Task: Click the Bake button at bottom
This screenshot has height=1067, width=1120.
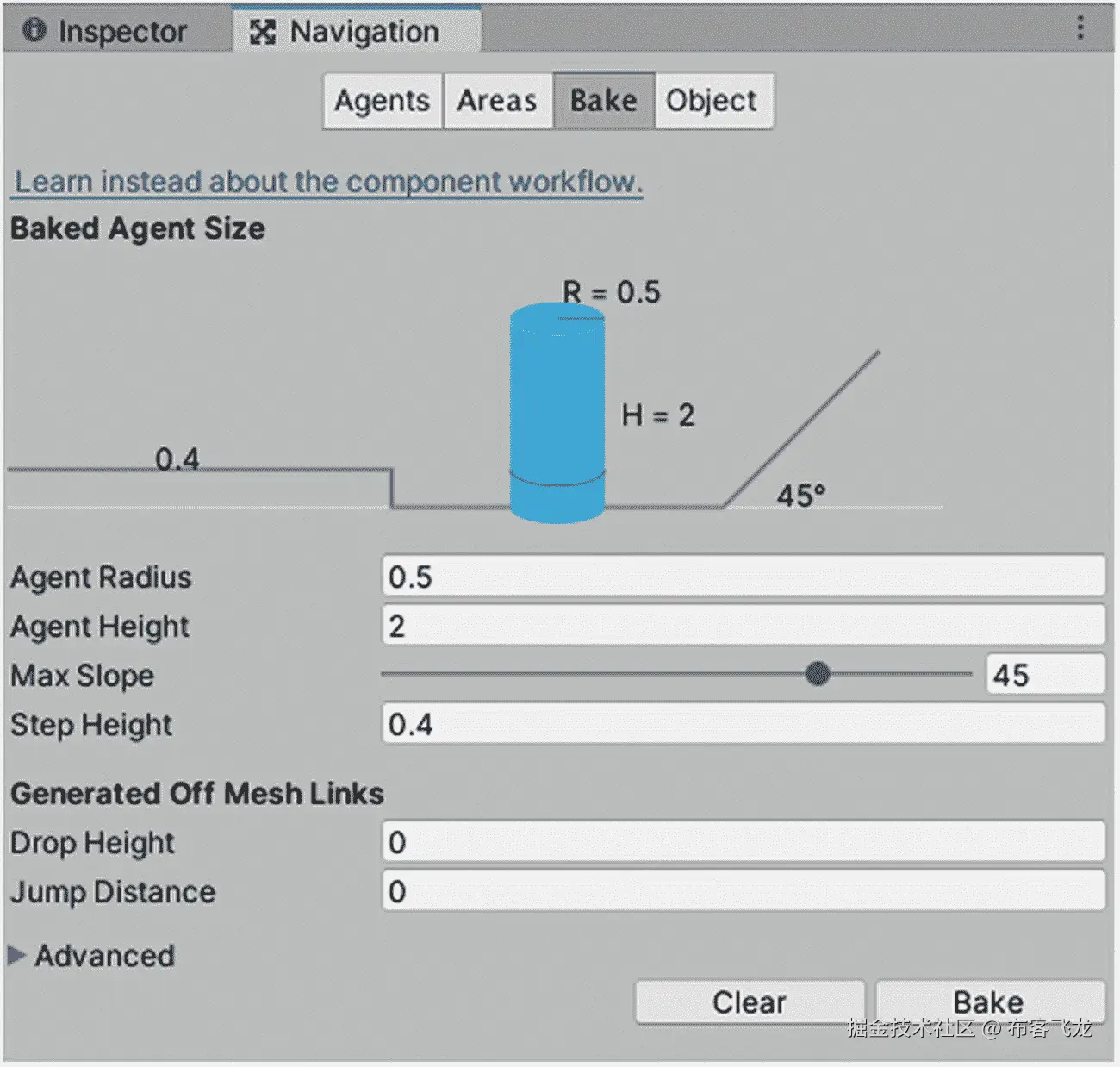Action: click(x=990, y=1002)
